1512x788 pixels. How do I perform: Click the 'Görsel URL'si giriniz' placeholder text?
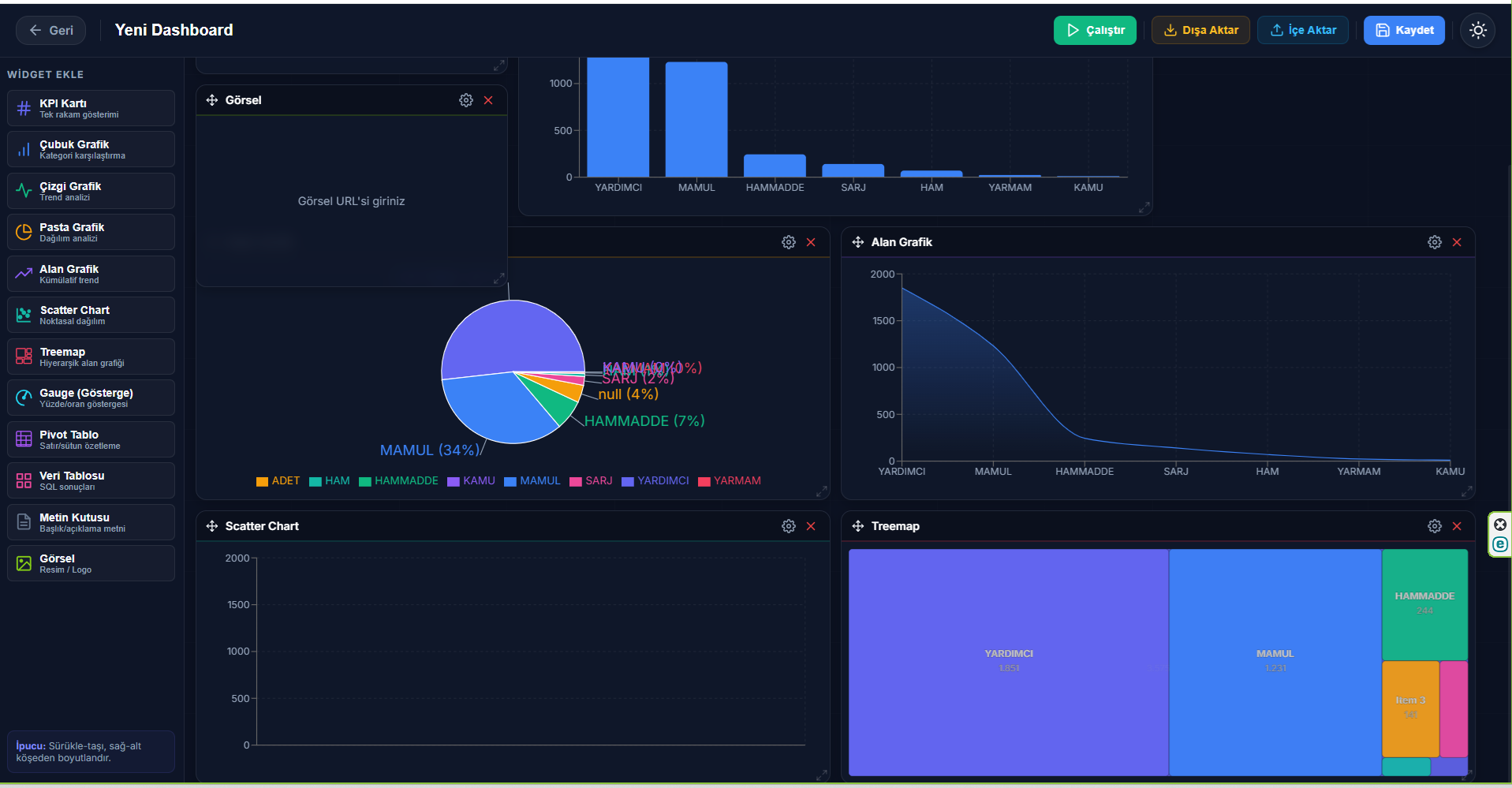pyautogui.click(x=352, y=201)
